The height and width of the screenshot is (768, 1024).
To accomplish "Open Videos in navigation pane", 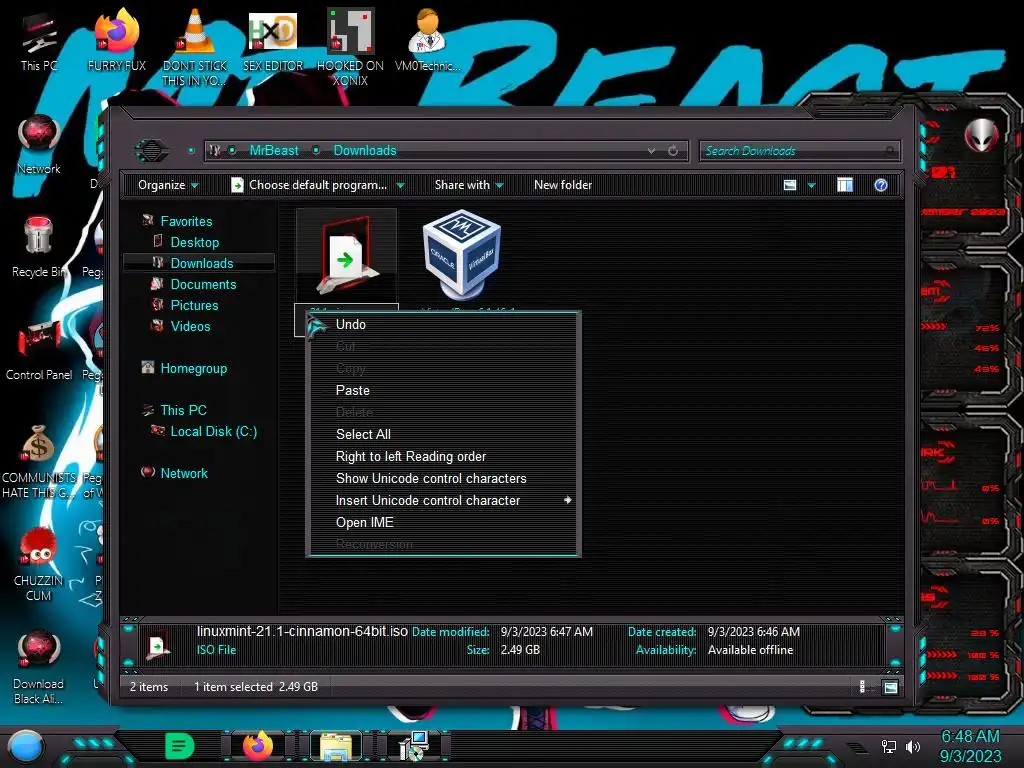I will (190, 326).
